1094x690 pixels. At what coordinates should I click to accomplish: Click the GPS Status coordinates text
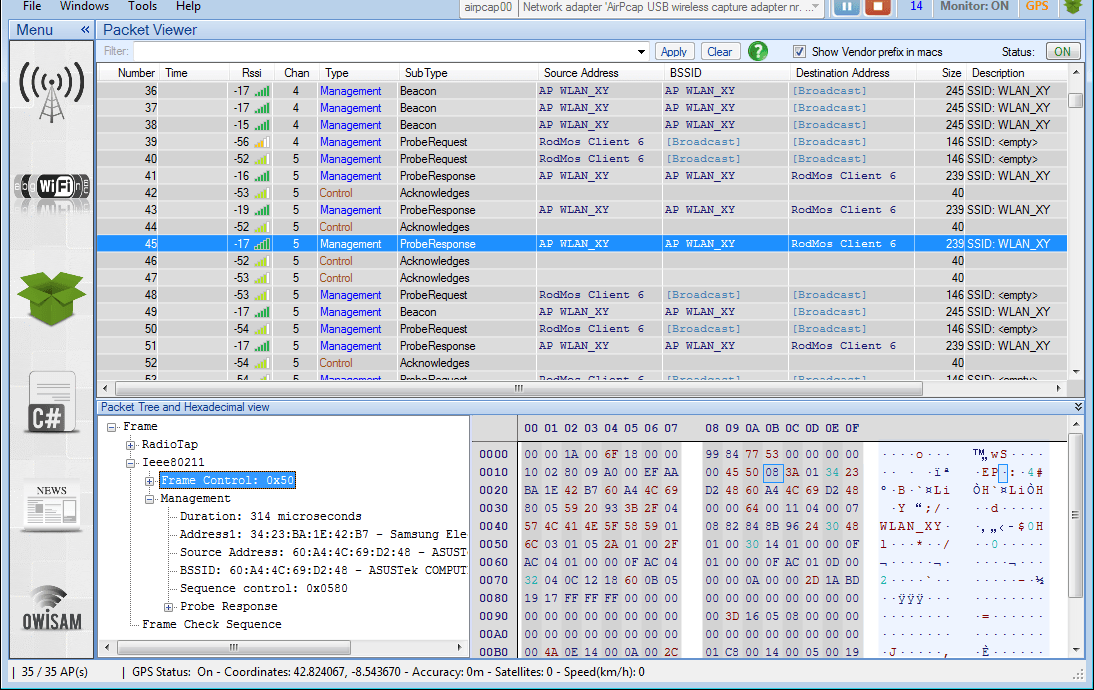click(388, 672)
